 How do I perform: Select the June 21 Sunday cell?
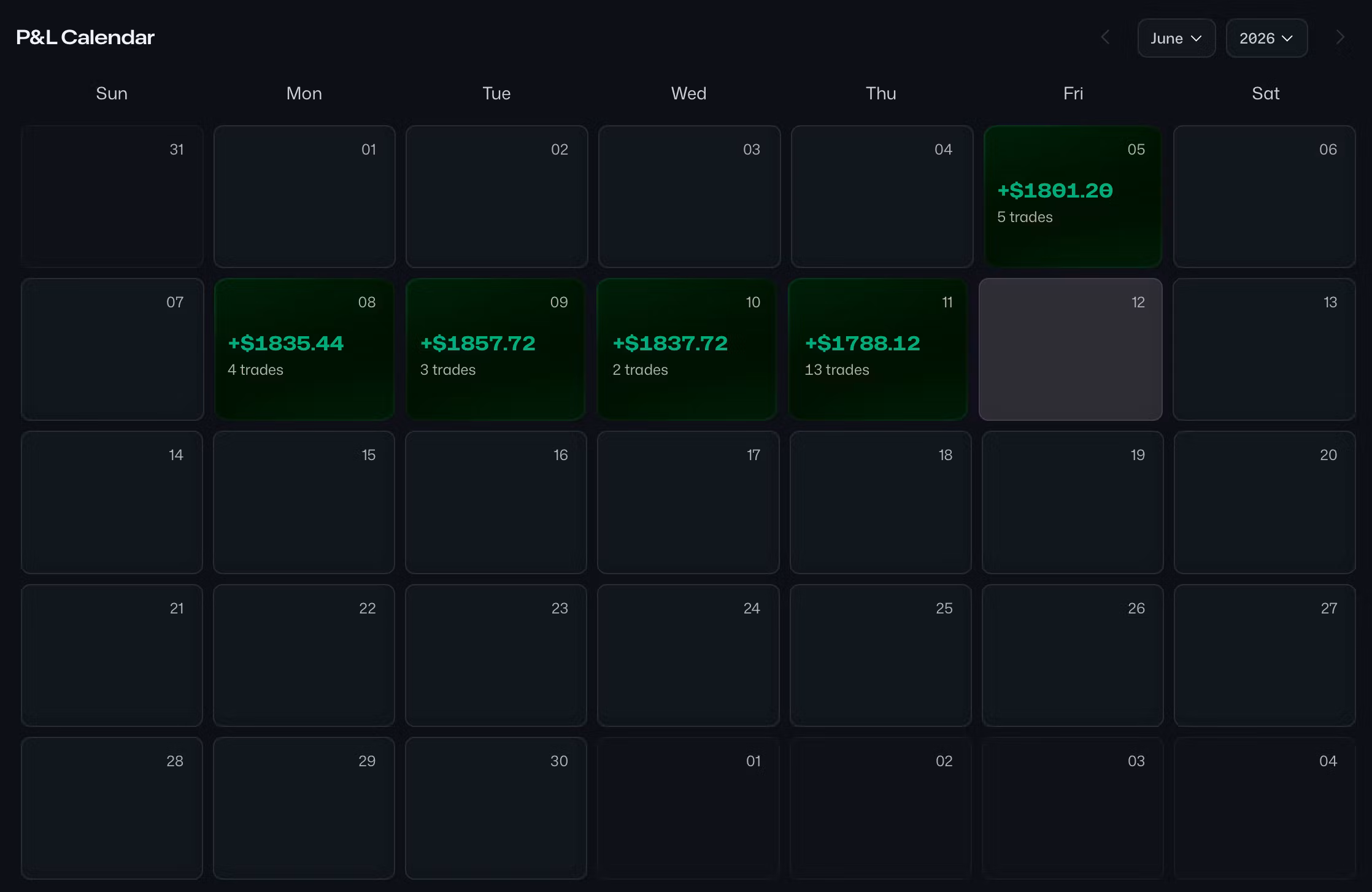112,655
